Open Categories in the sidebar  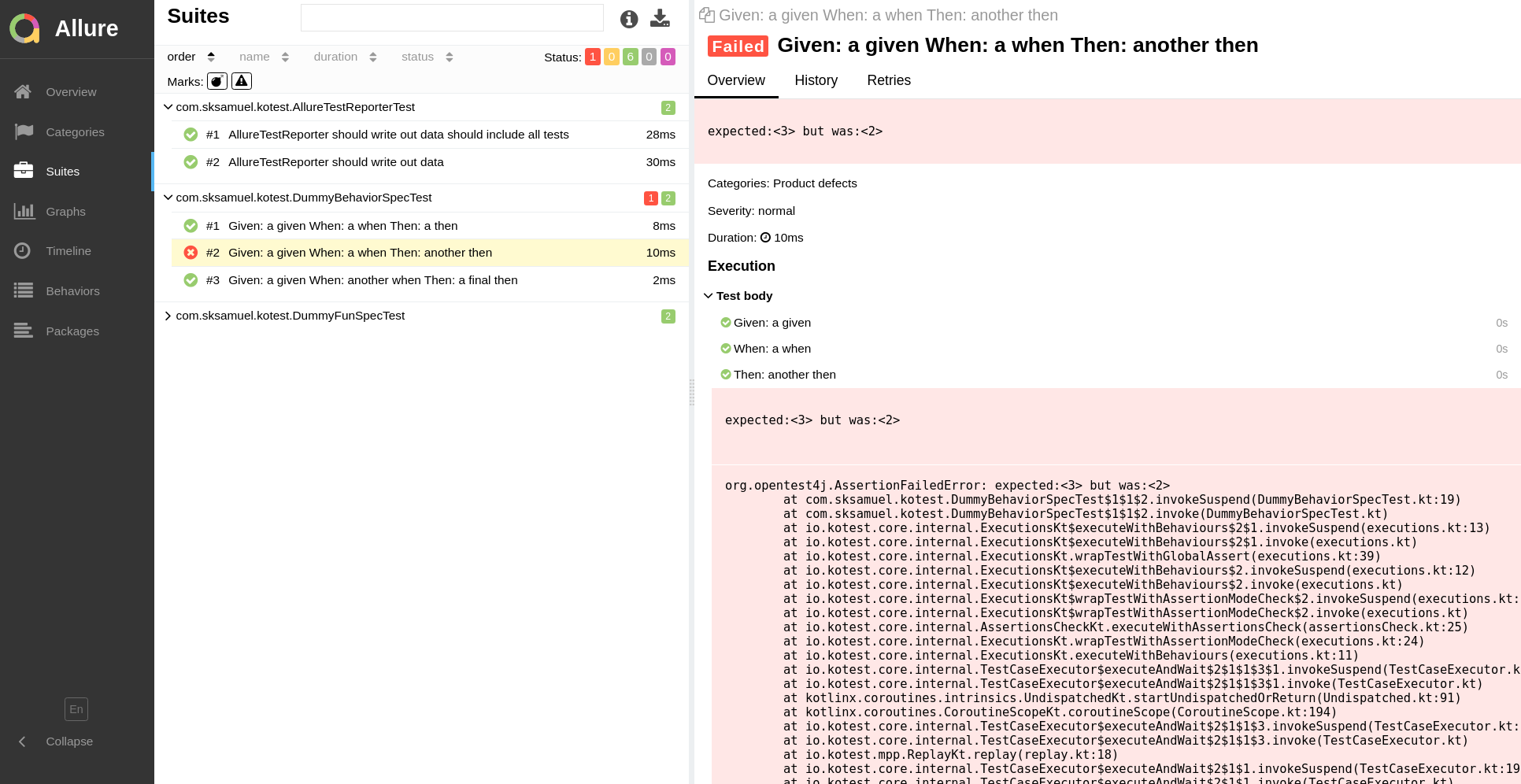click(75, 132)
